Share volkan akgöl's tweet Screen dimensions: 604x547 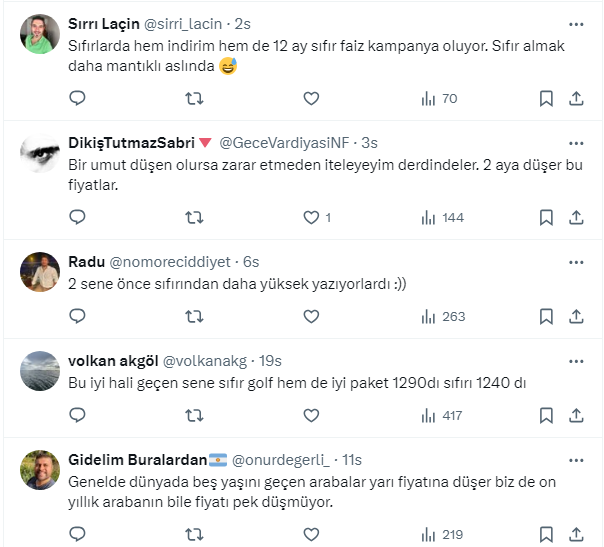coord(576,415)
